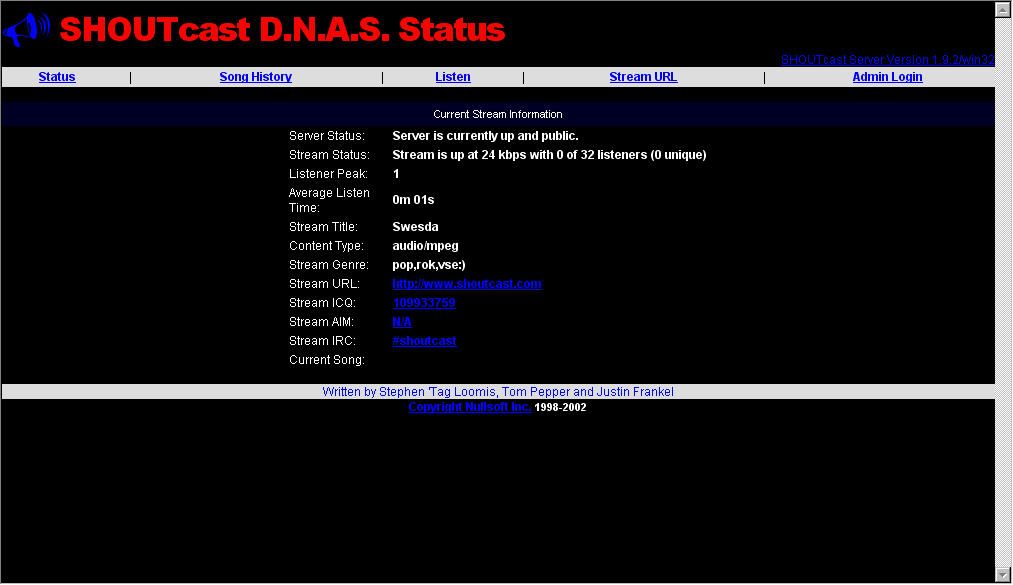The height and width of the screenshot is (585, 1013).
Task: Click the 'SHOUTcast D.N.A.S. Status' red title
Action: (282, 30)
